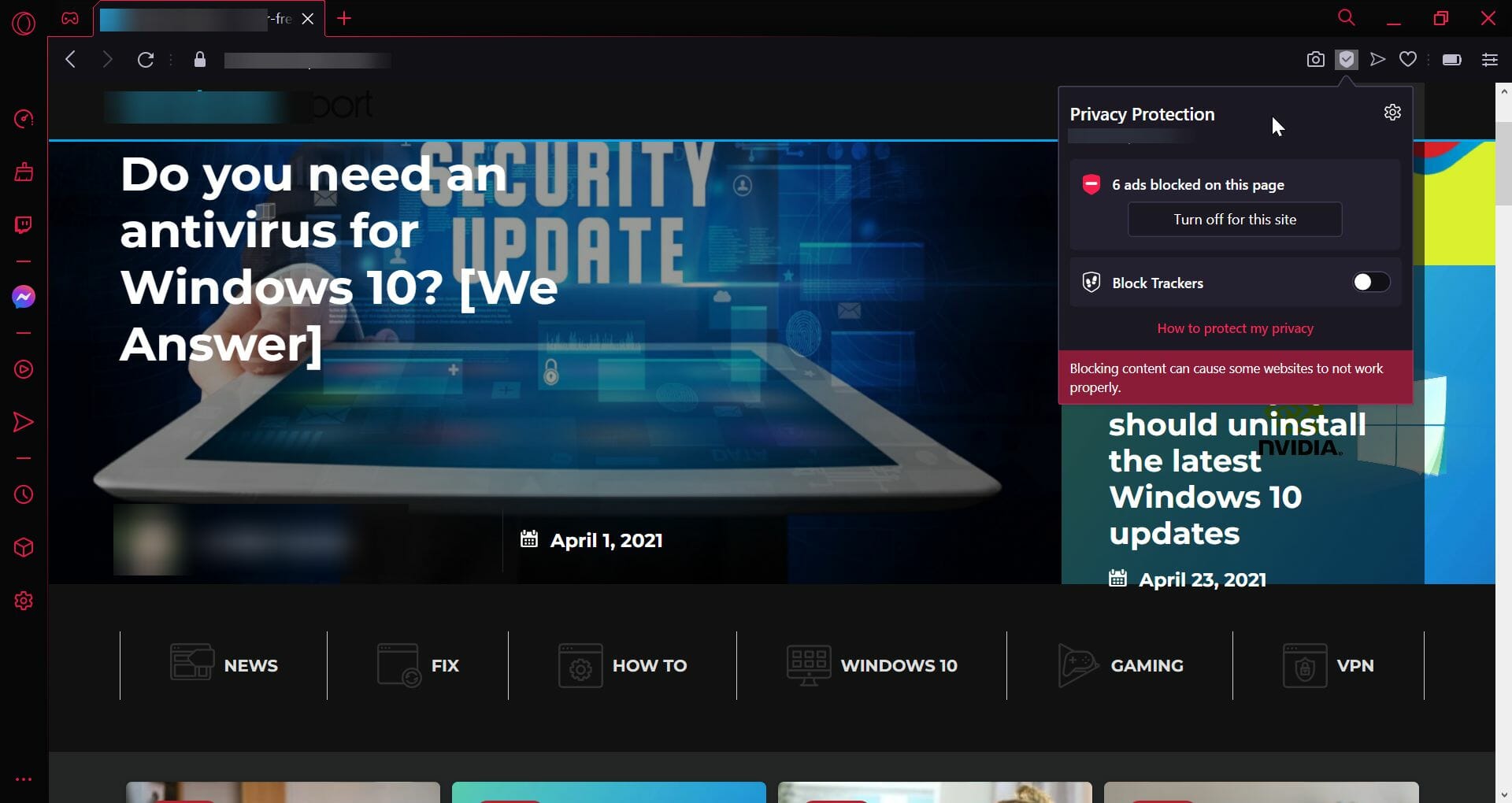Close the current browser tab
This screenshot has height=803, width=1512.
(x=308, y=19)
